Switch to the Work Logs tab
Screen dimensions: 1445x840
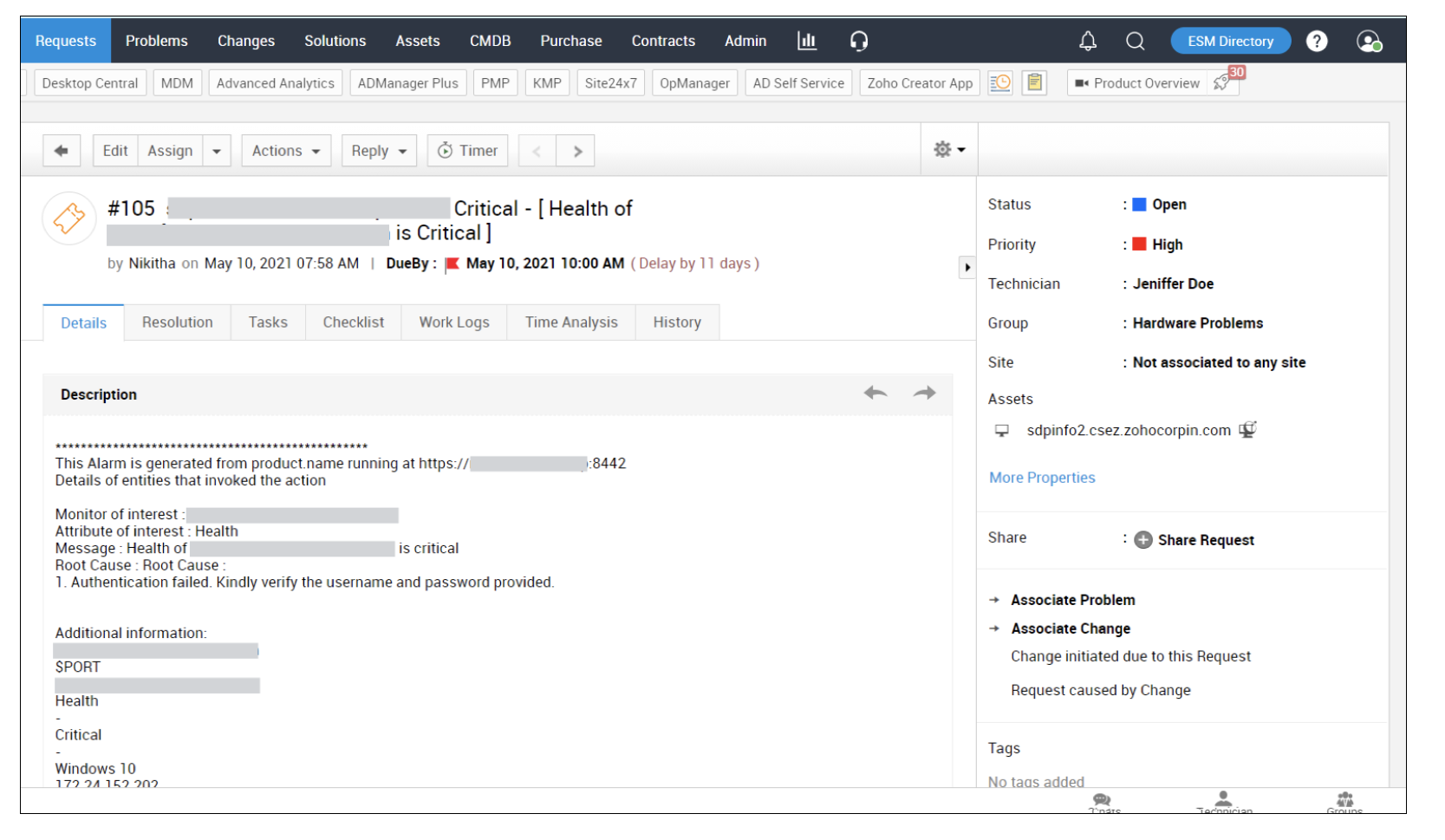tap(454, 322)
